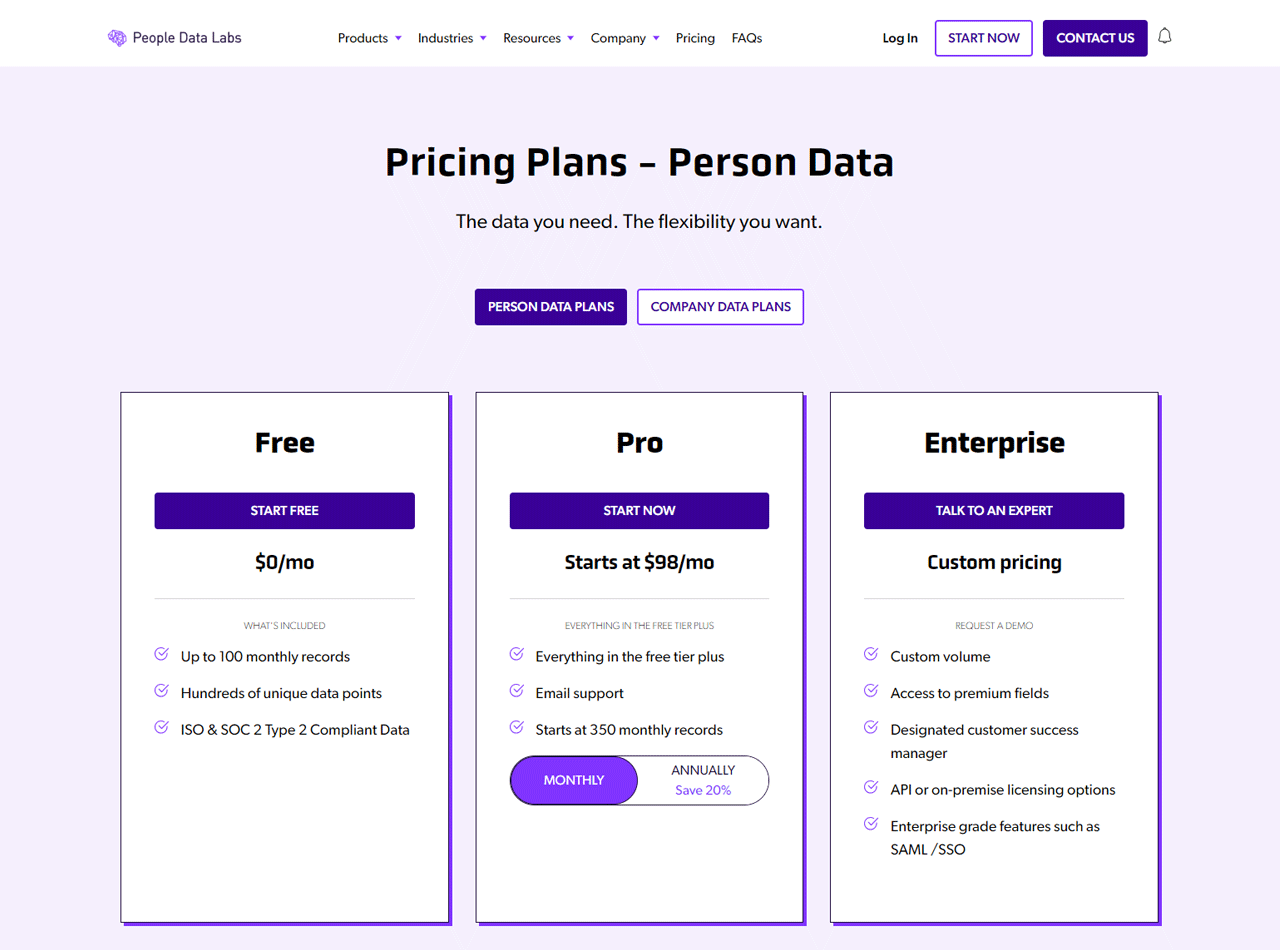1280x950 pixels.
Task: Click the checkmark next to 'Starts at 350 monthly records'
Action: pyautogui.click(x=516, y=727)
